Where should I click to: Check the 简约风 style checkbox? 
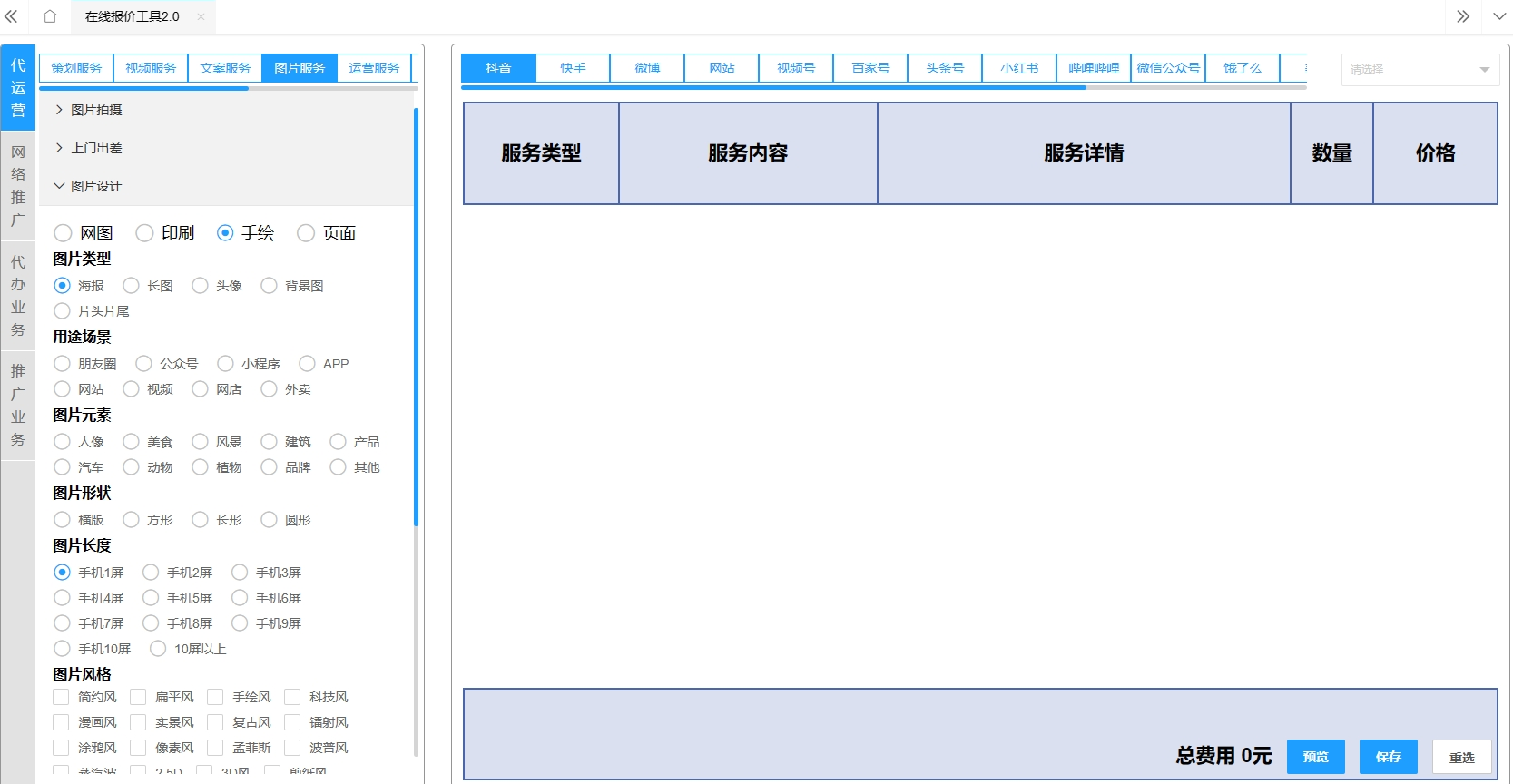tap(61, 697)
